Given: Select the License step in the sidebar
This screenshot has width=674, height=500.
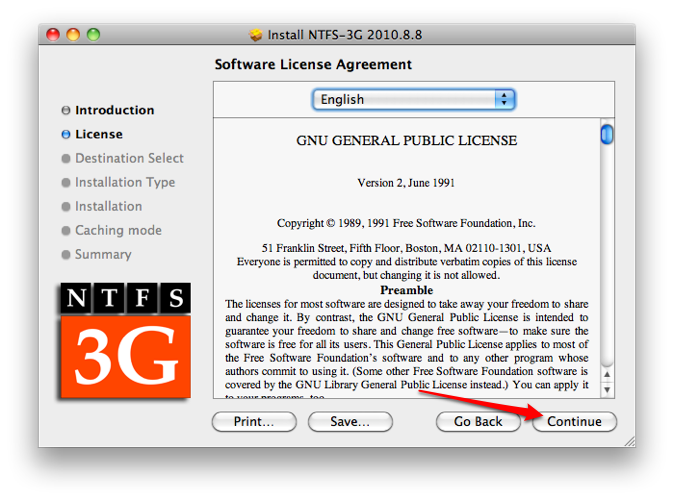Looking at the screenshot, I should coord(98,134).
